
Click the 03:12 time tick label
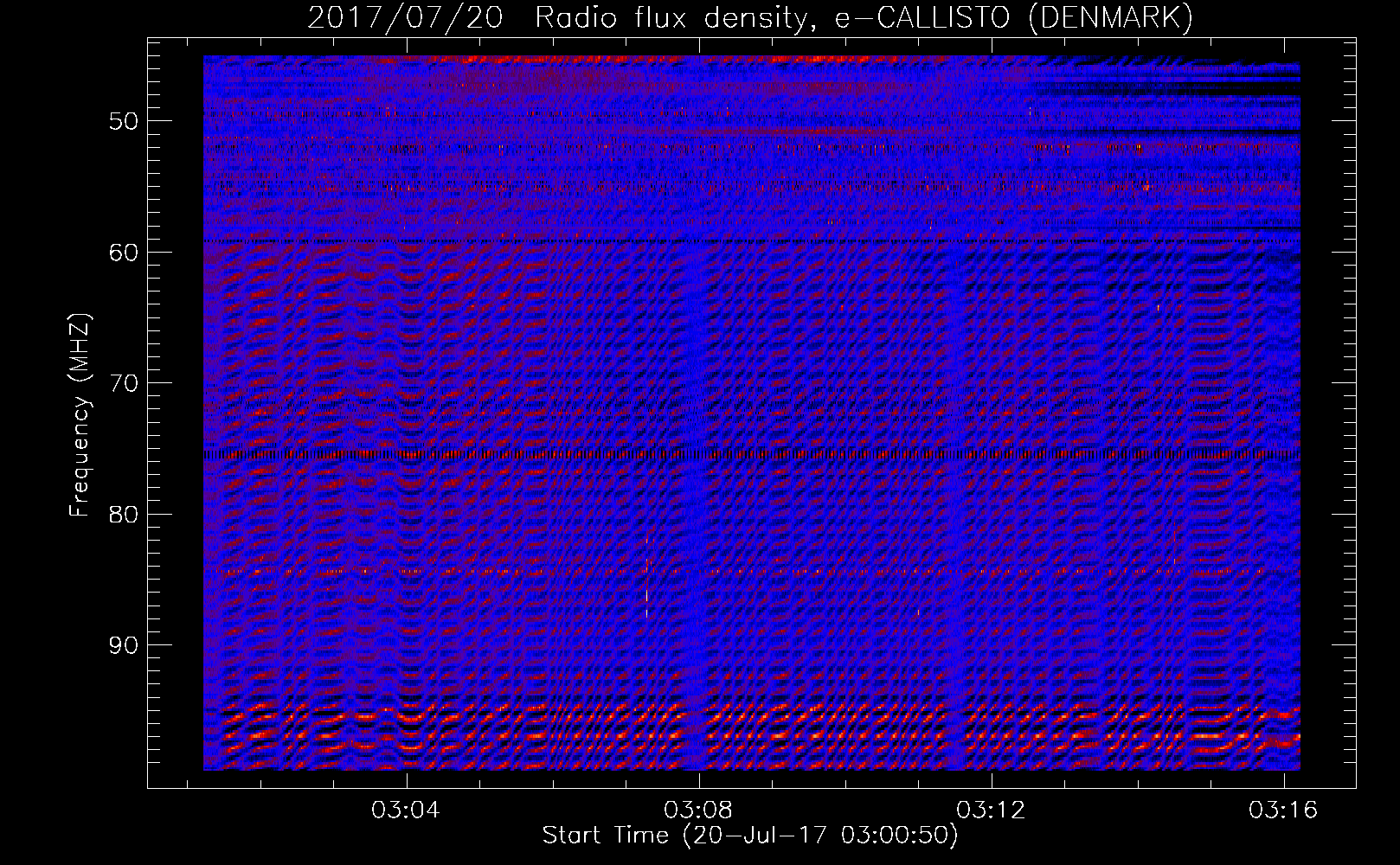991,811
